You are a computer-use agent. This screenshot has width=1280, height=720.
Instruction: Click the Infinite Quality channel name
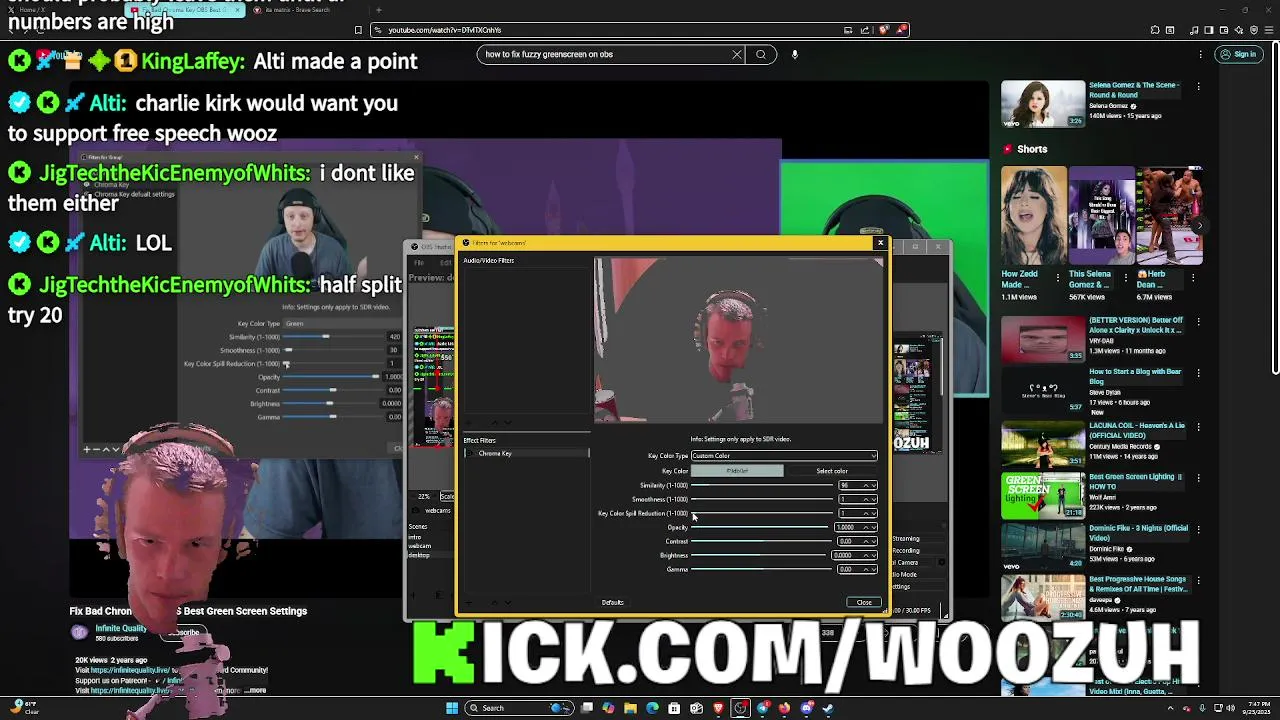(x=121, y=629)
